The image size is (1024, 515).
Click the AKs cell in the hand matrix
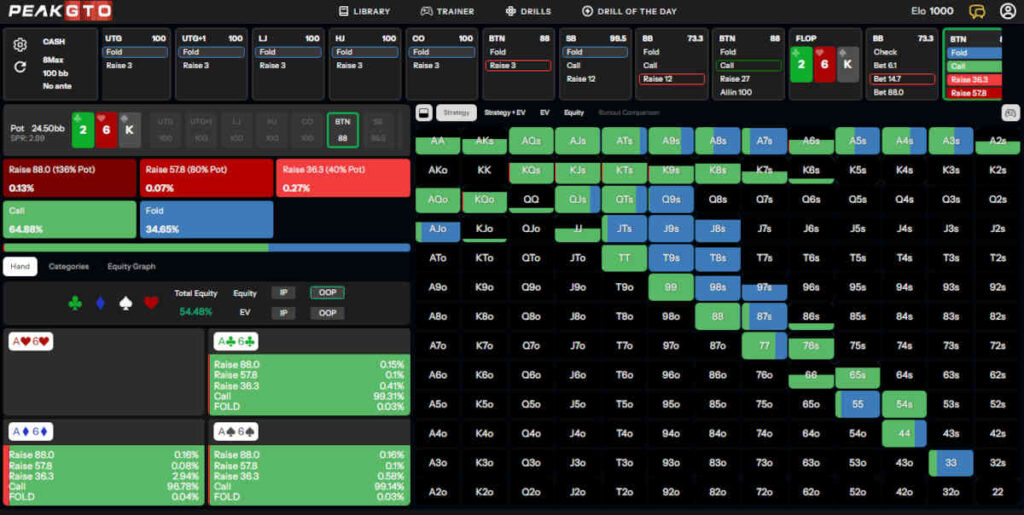[x=484, y=142]
